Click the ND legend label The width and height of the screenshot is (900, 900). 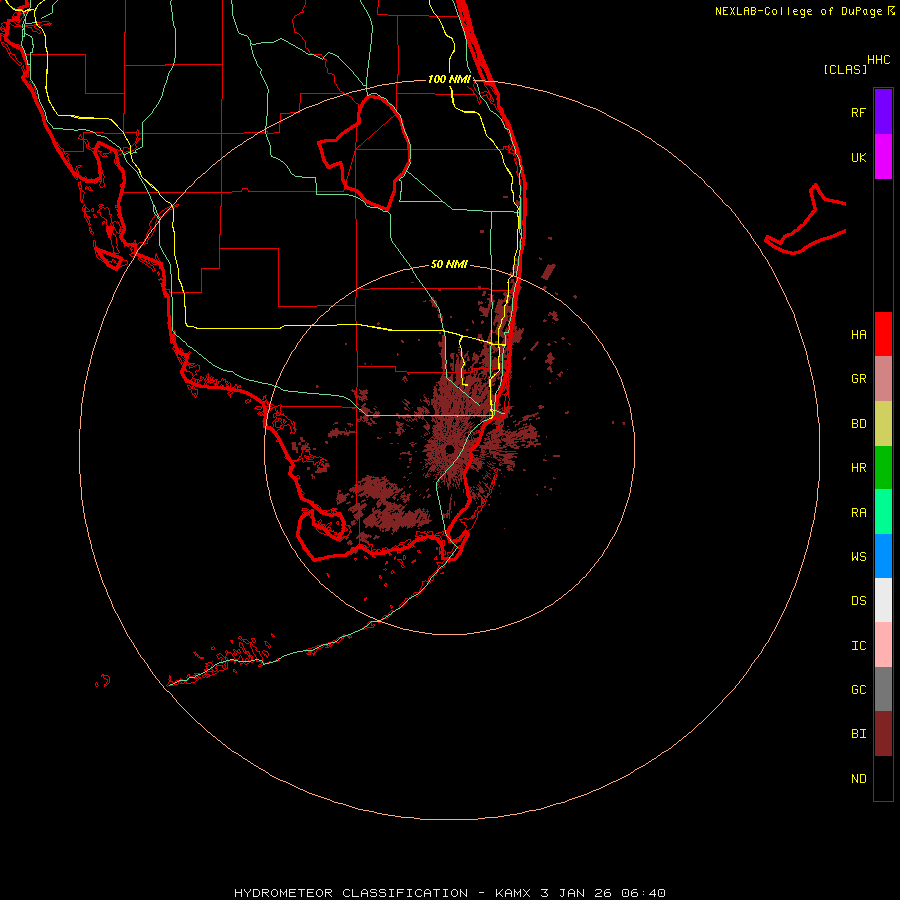coord(858,779)
